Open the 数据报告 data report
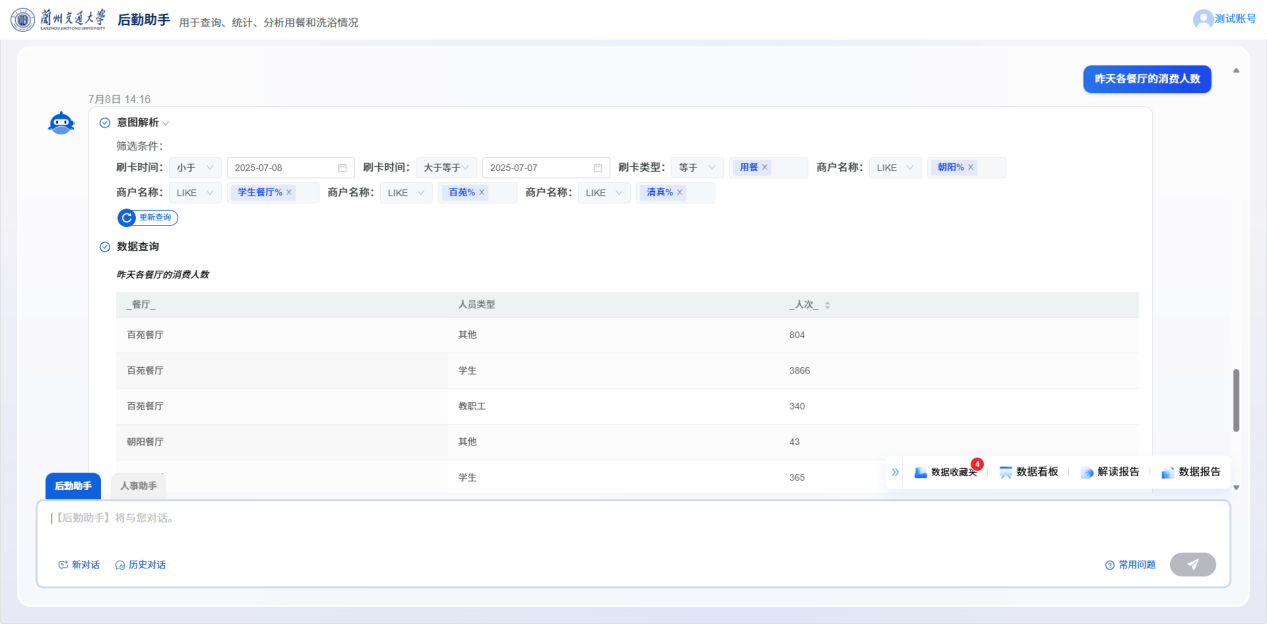Viewport: 1267px width, 624px height. [x=1190, y=472]
